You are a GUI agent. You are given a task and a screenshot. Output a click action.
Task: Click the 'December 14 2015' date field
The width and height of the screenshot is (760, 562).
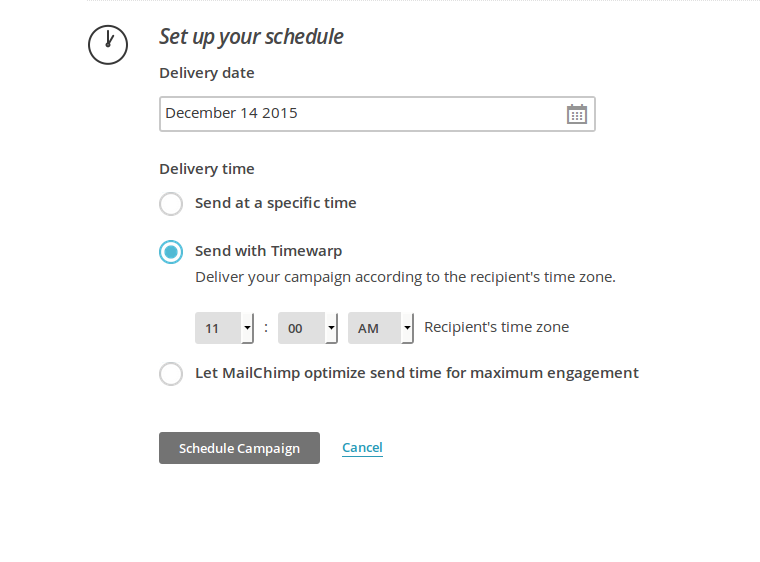377,114
